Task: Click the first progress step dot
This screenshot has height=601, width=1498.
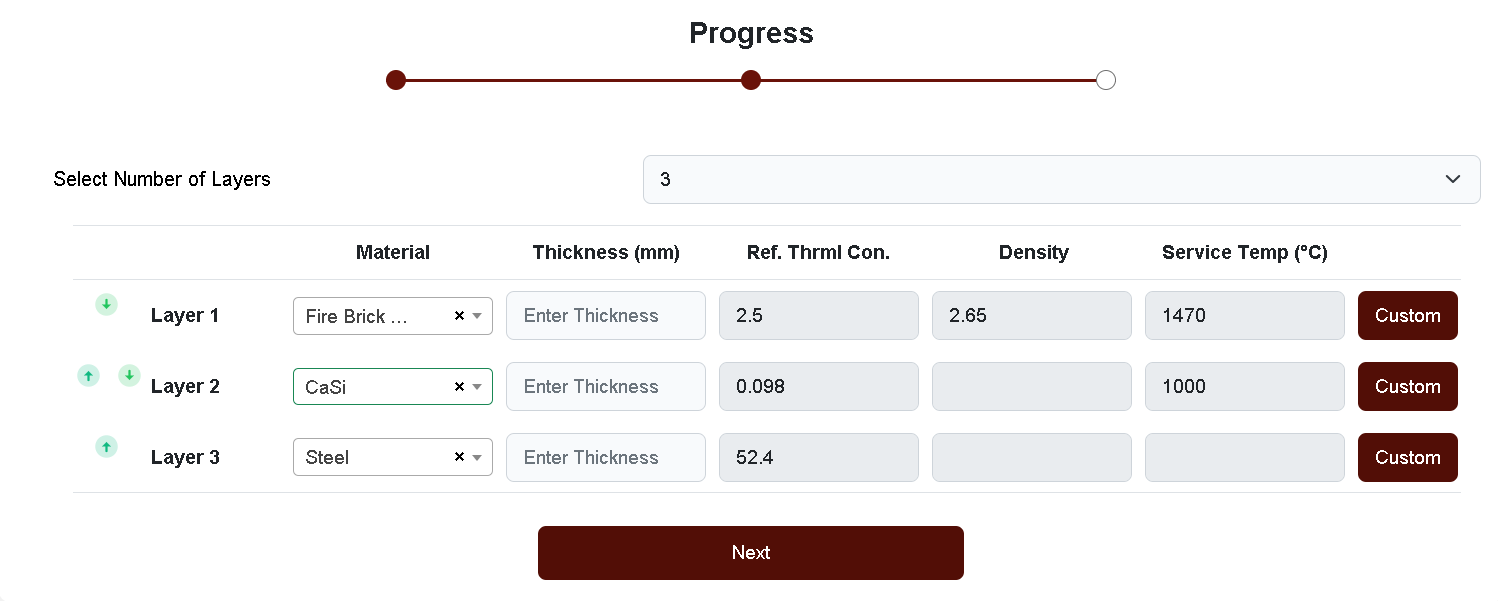Action: (x=396, y=80)
